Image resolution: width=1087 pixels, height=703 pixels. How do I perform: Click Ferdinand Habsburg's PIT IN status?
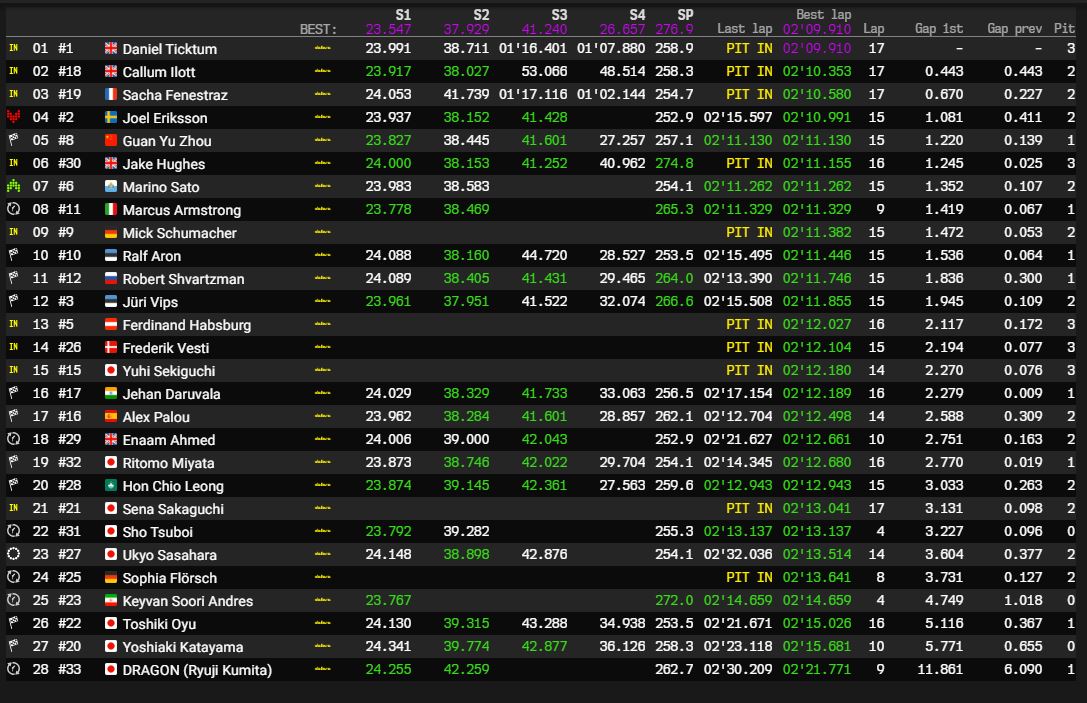coord(749,324)
